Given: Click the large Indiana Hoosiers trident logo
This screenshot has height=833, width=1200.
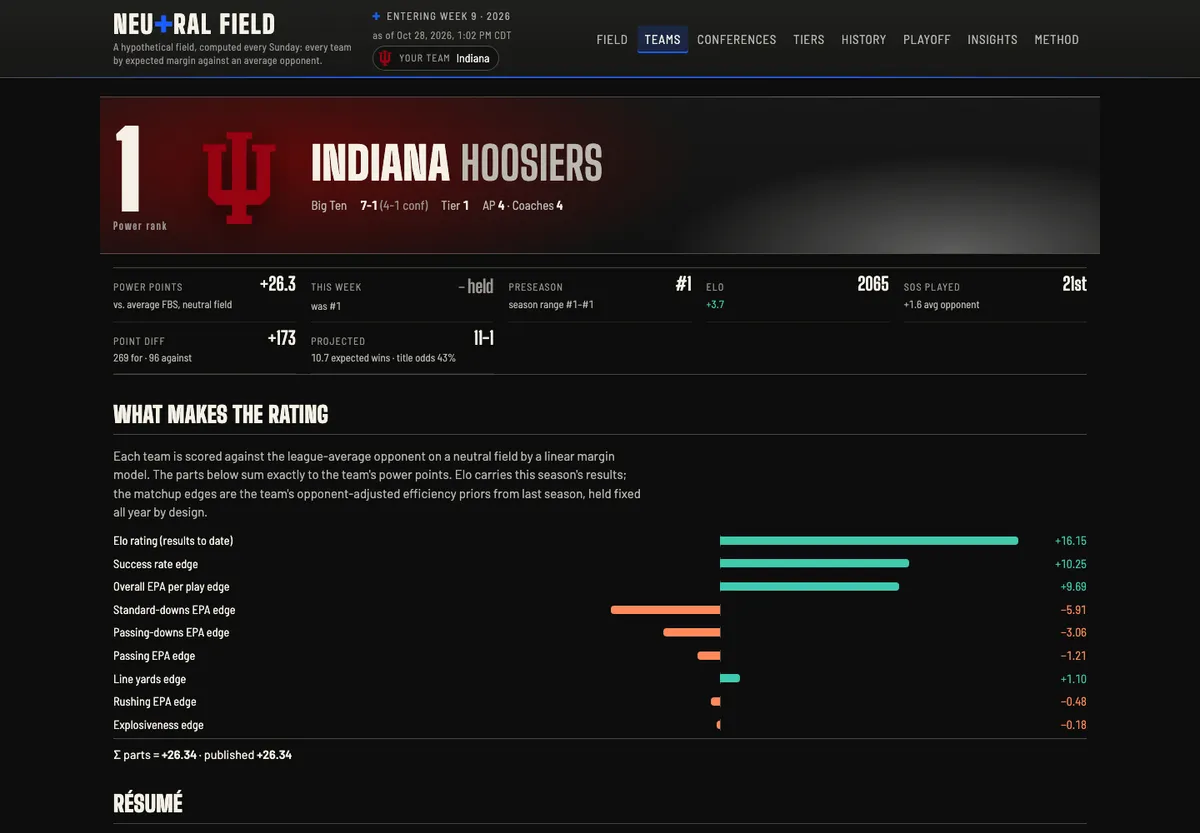Looking at the screenshot, I should pos(239,176).
